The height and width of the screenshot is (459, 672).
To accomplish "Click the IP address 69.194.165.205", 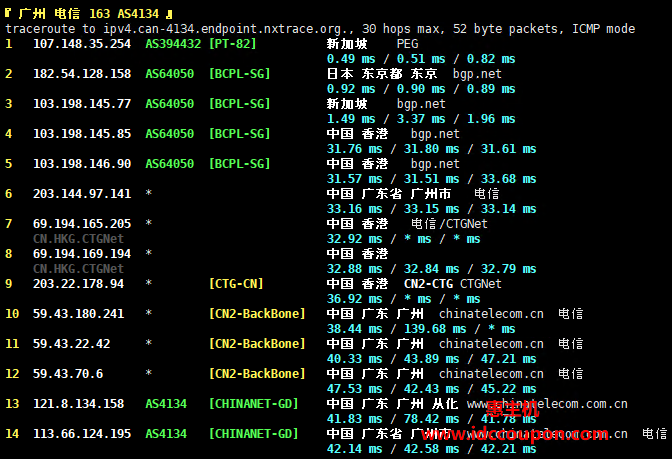I will [x=82, y=224].
